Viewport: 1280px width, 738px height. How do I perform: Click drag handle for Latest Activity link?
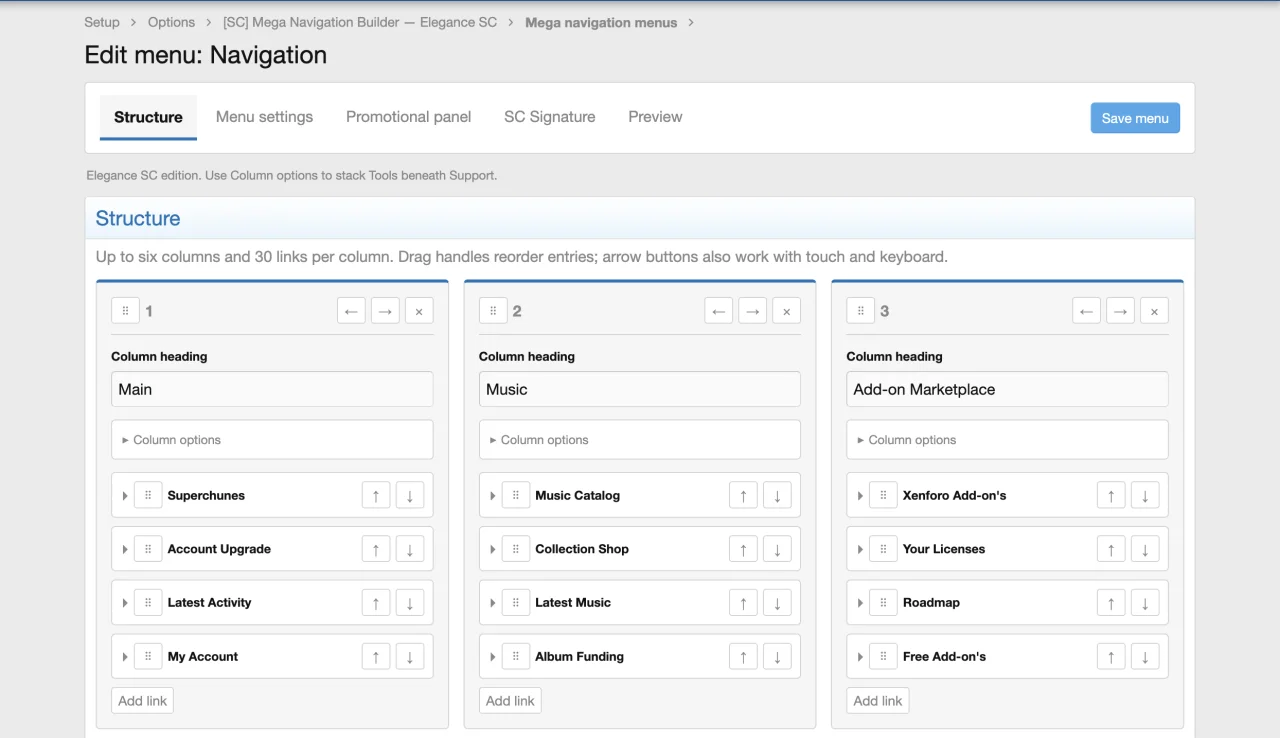[x=148, y=603]
